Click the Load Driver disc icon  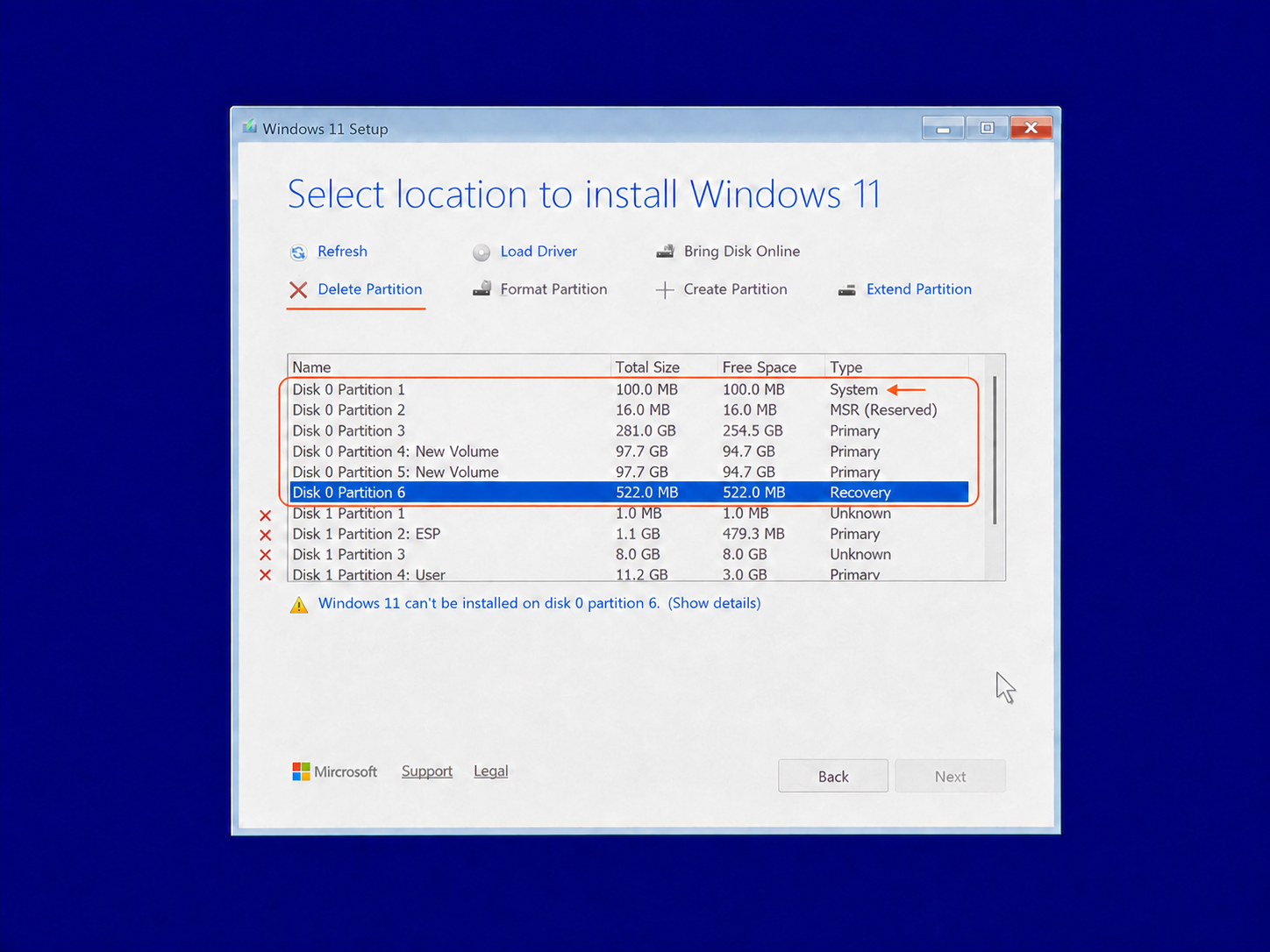point(482,252)
